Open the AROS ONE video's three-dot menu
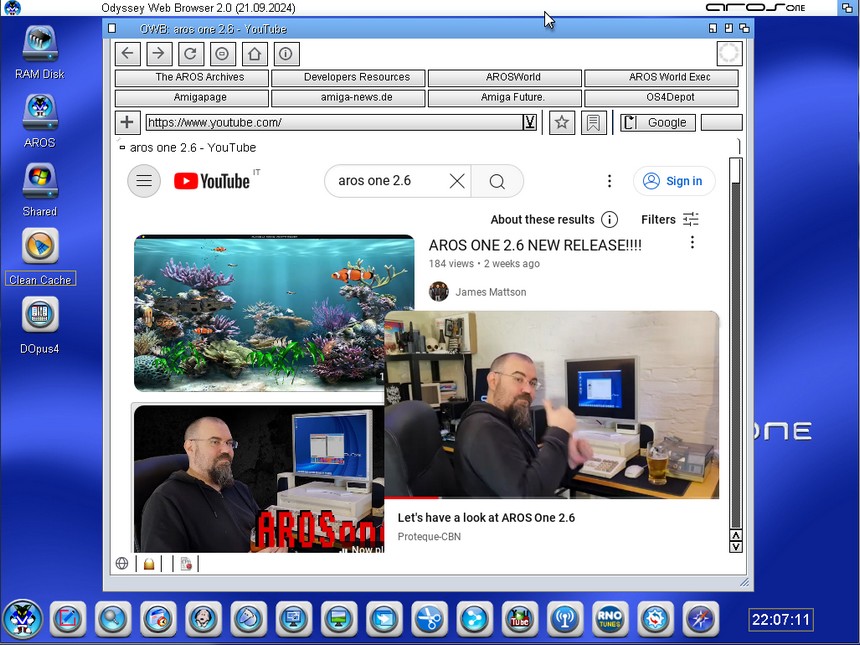This screenshot has height=645, width=860. pyautogui.click(x=692, y=243)
